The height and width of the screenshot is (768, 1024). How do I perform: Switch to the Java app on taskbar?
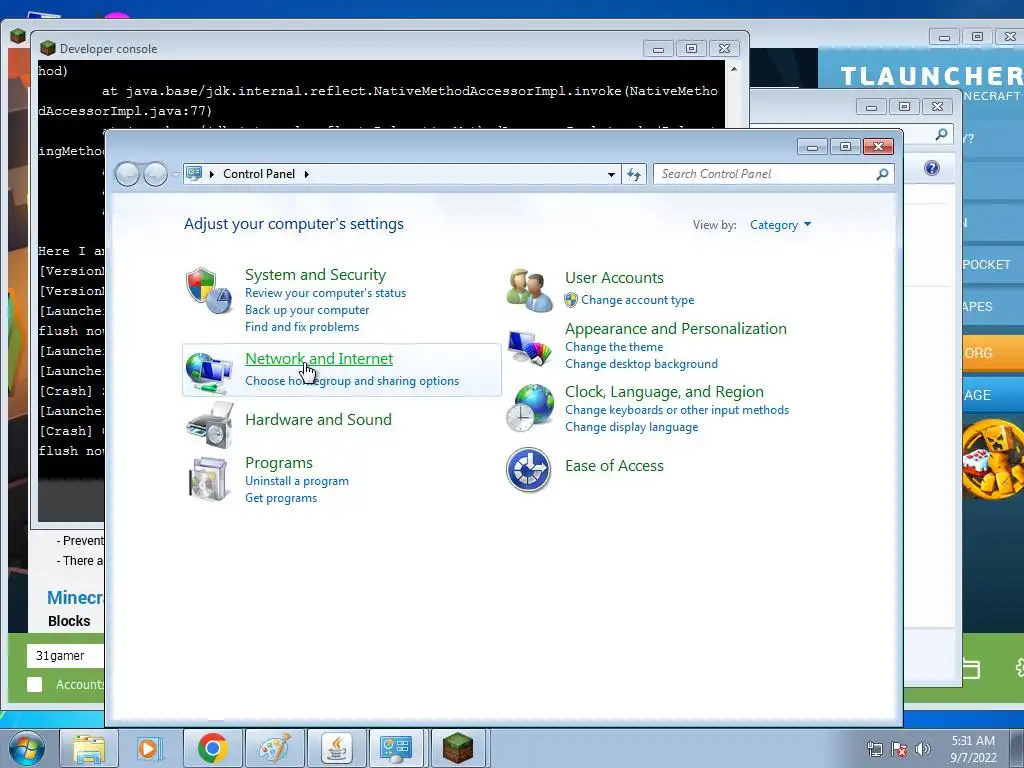(x=336, y=748)
